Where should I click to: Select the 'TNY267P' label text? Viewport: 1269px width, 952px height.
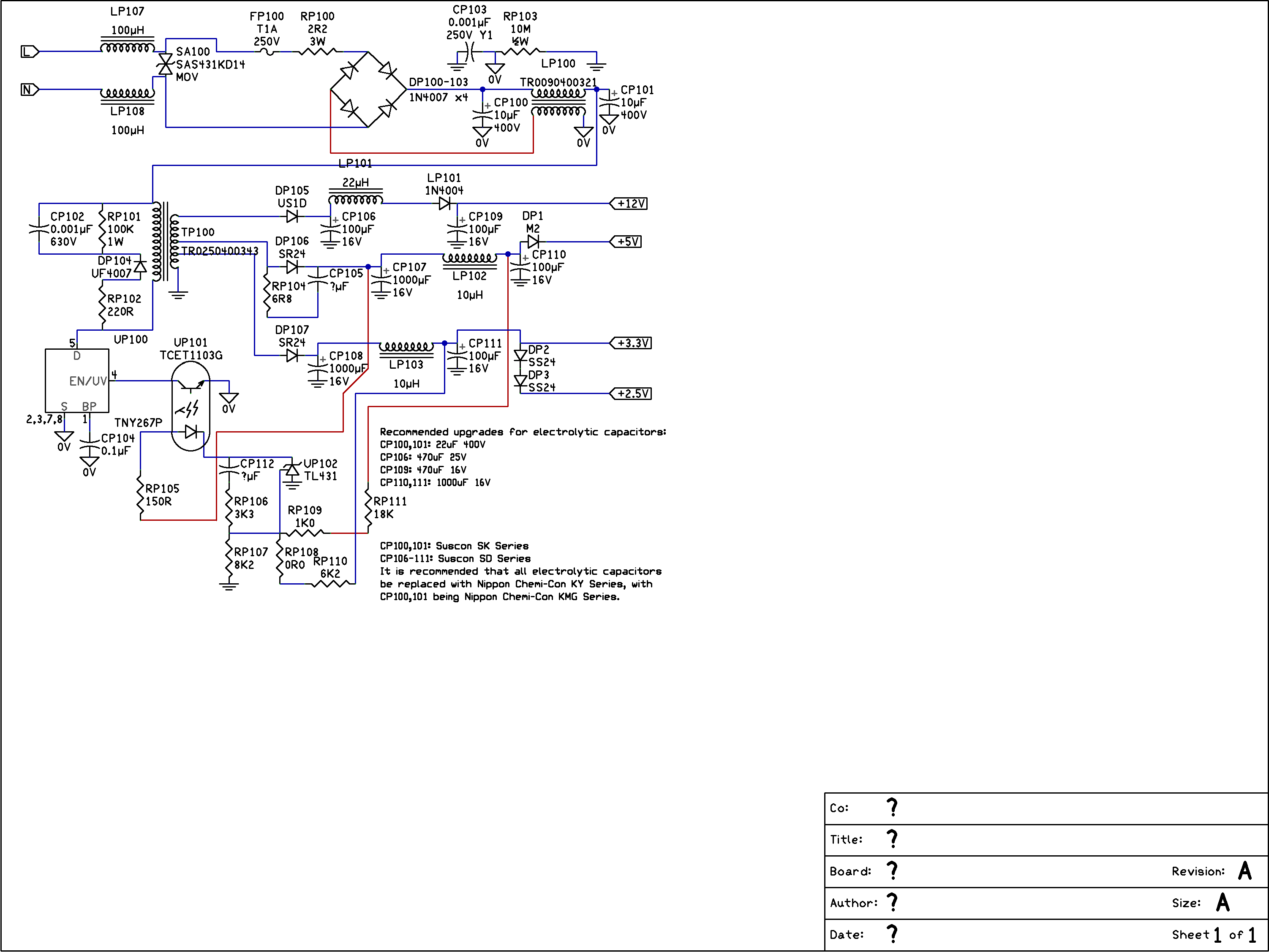[138, 423]
